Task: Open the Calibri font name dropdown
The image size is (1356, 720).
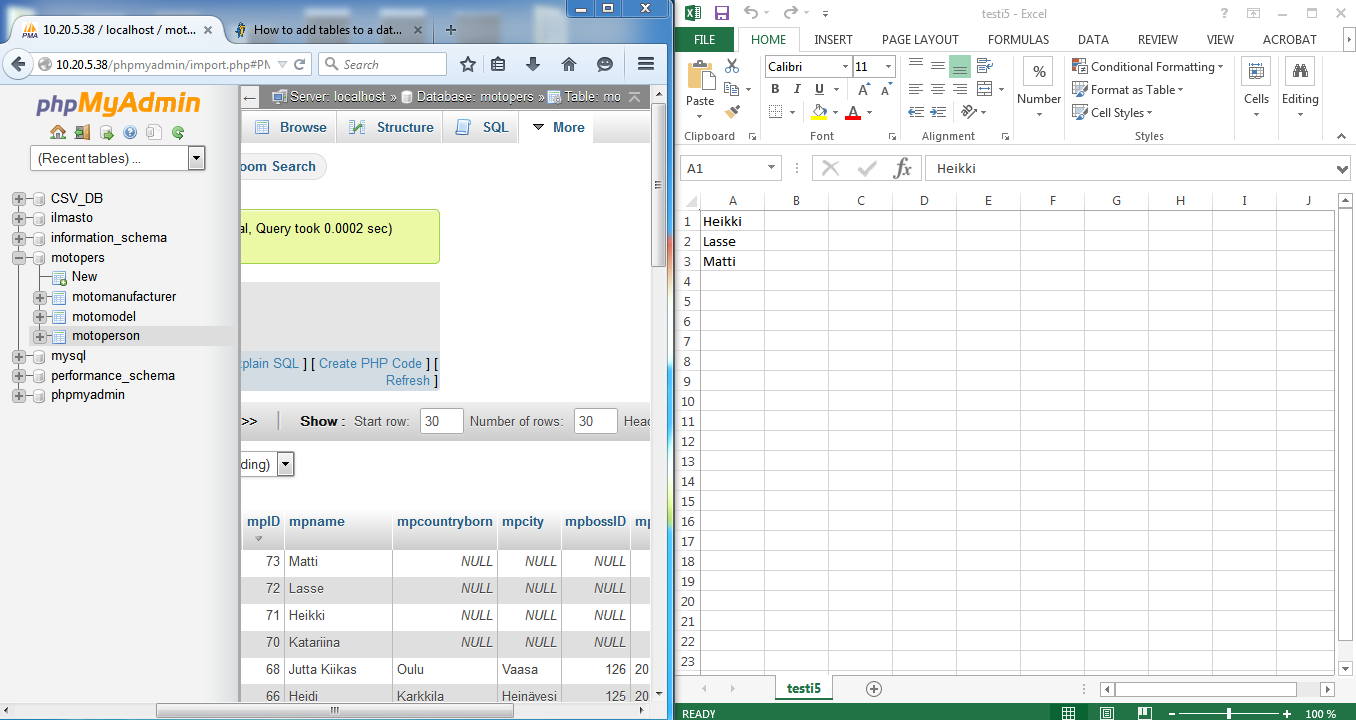Action: pyautogui.click(x=845, y=66)
